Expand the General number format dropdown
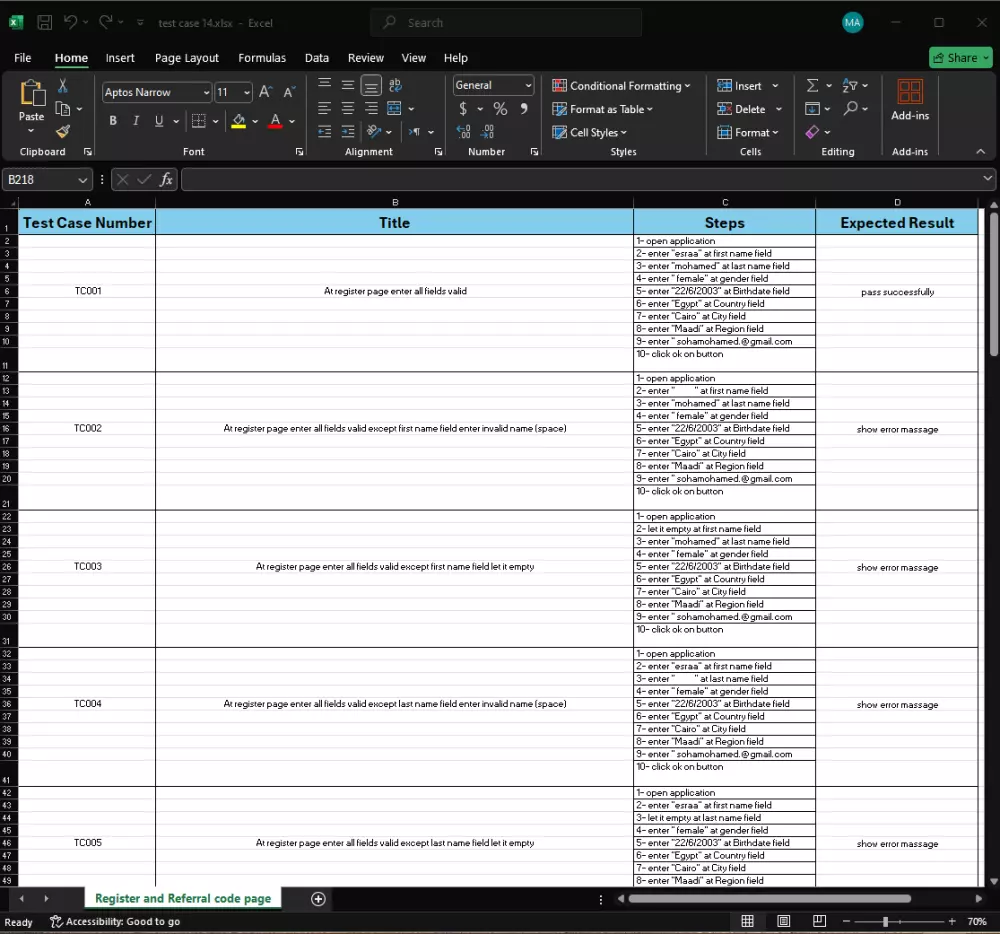The image size is (1000, 934). pyautogui.click(x=528, y=86)
